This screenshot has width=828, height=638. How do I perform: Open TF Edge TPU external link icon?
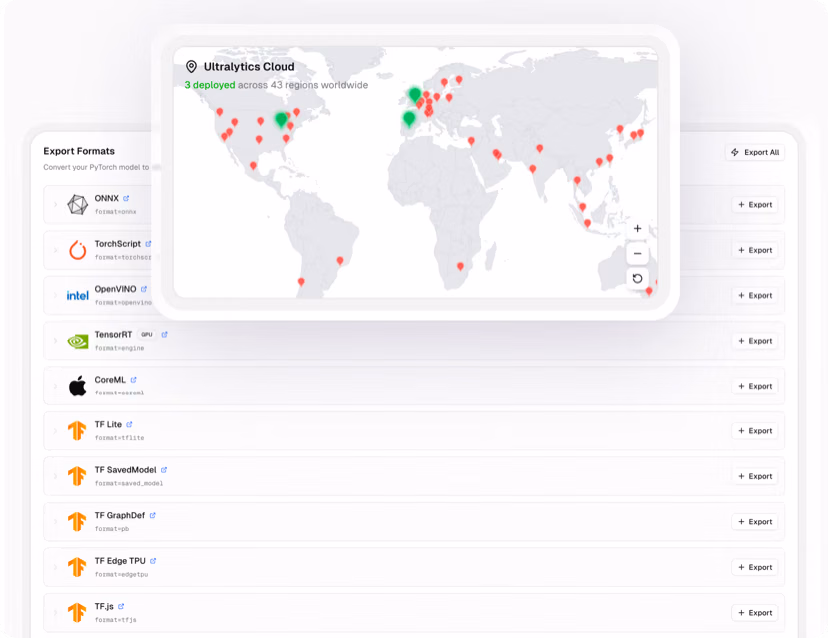point(153,561)
